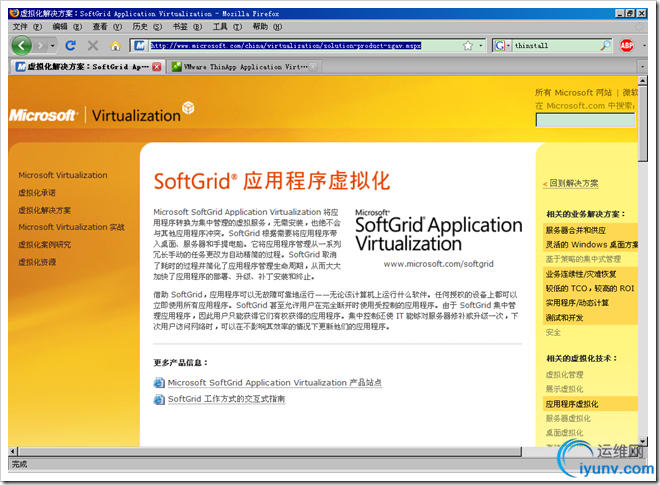
Task: Click the icon beside 产品站点 link
Action: click(x=159, y=383)
